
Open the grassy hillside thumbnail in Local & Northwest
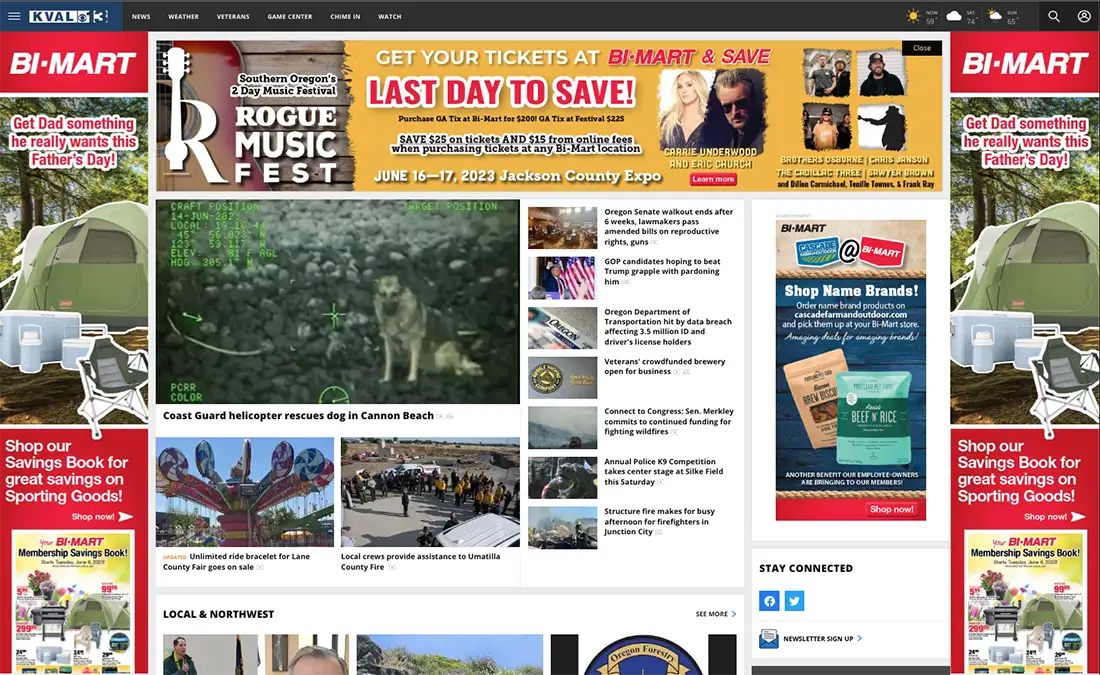[450, 655]
